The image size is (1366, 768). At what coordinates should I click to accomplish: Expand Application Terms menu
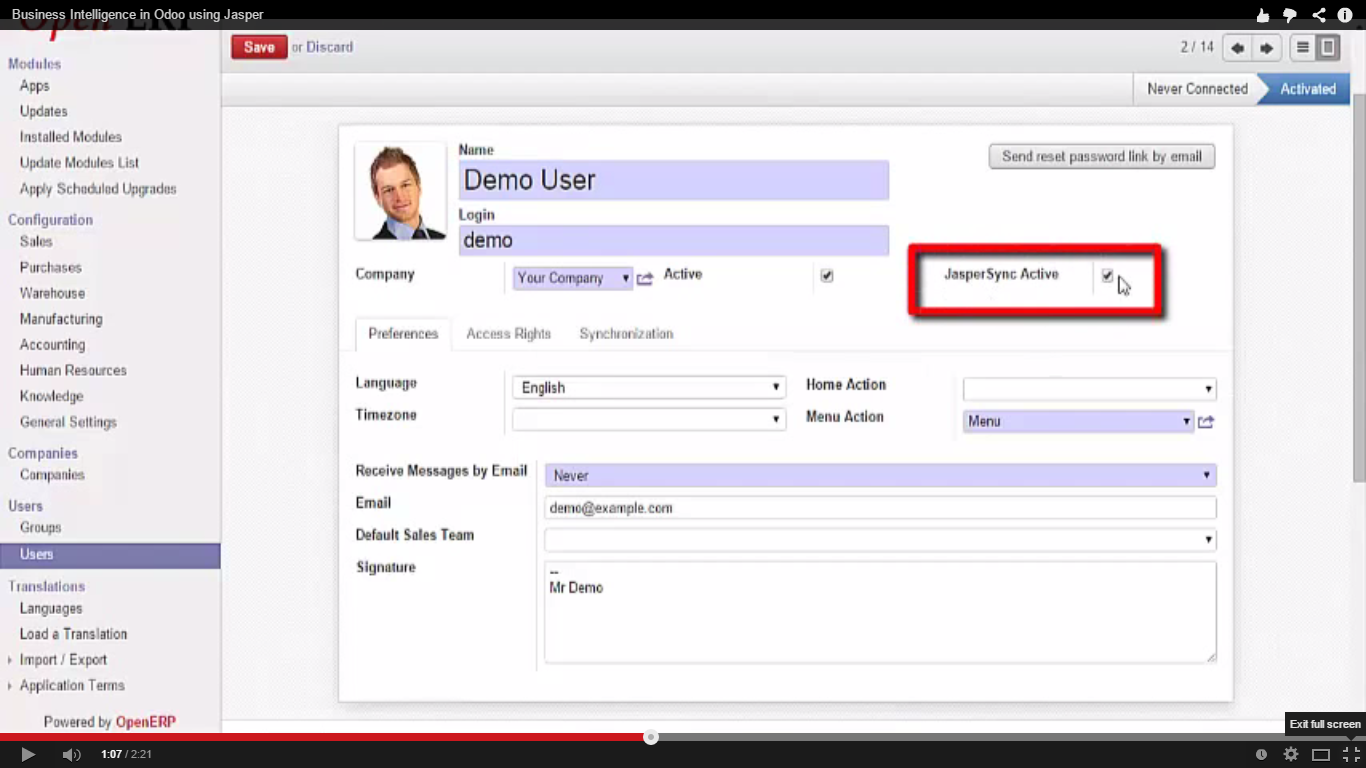72,686
